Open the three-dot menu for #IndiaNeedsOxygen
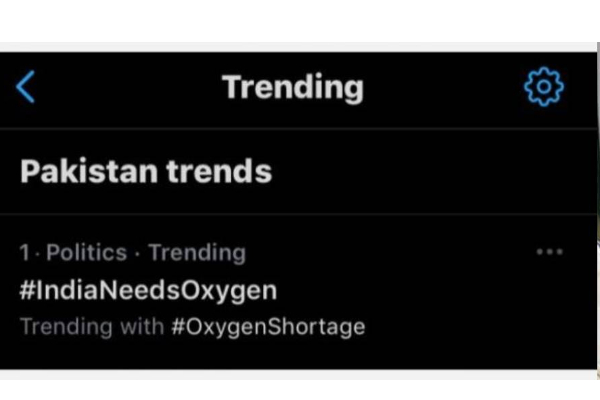 pos(549,252)
